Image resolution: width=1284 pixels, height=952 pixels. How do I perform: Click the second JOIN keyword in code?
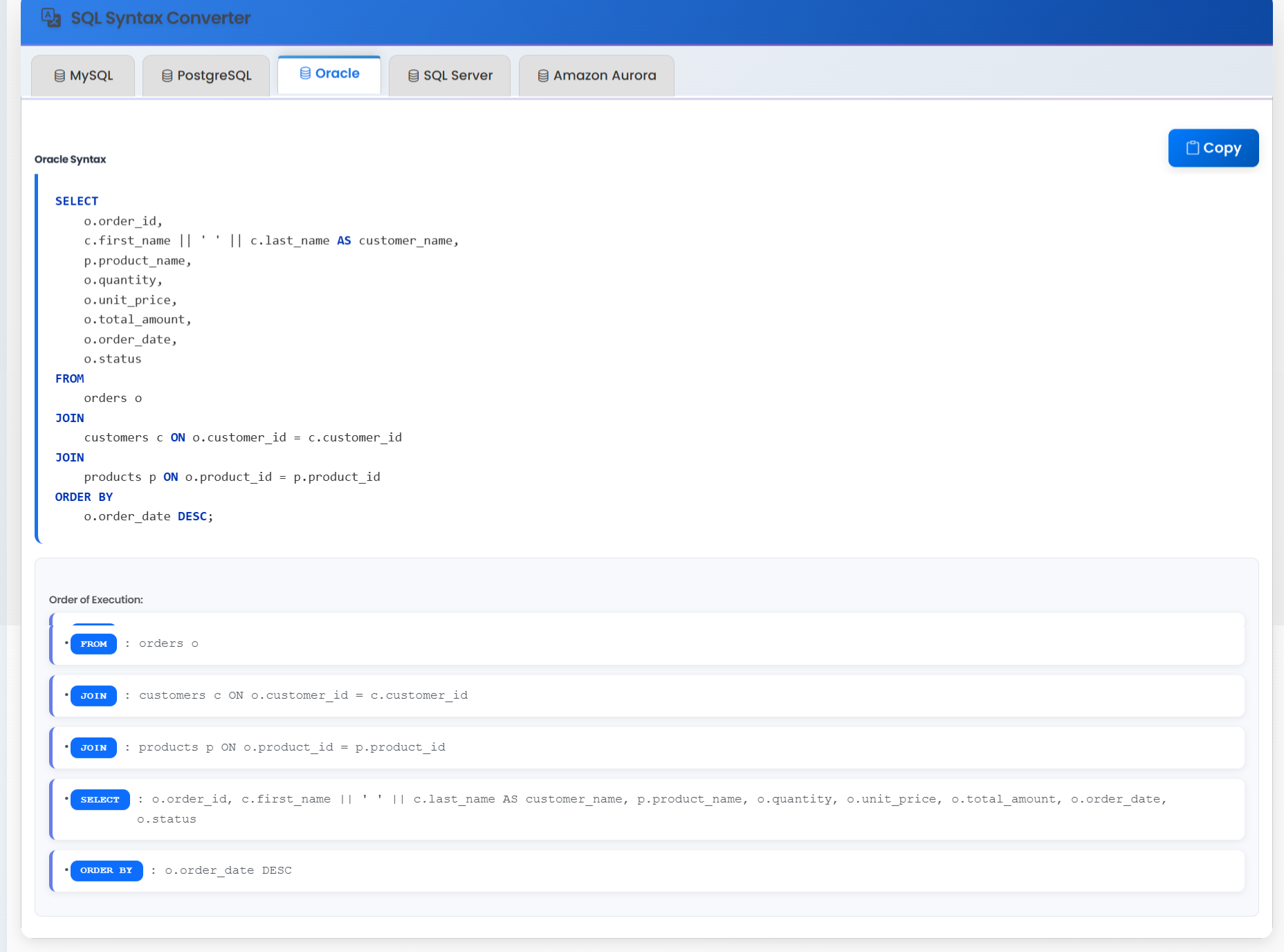pos(70,457)
